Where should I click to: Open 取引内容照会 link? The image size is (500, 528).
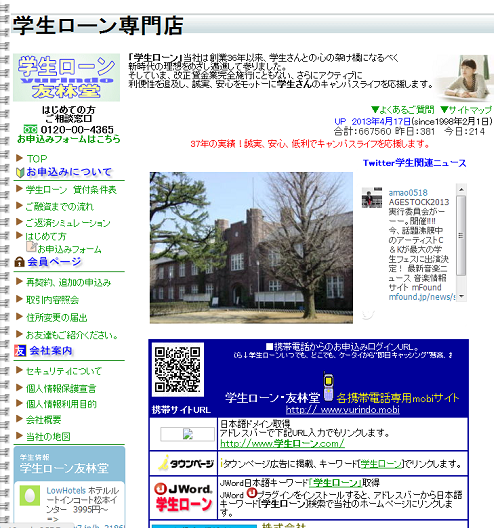pos(53,300)
